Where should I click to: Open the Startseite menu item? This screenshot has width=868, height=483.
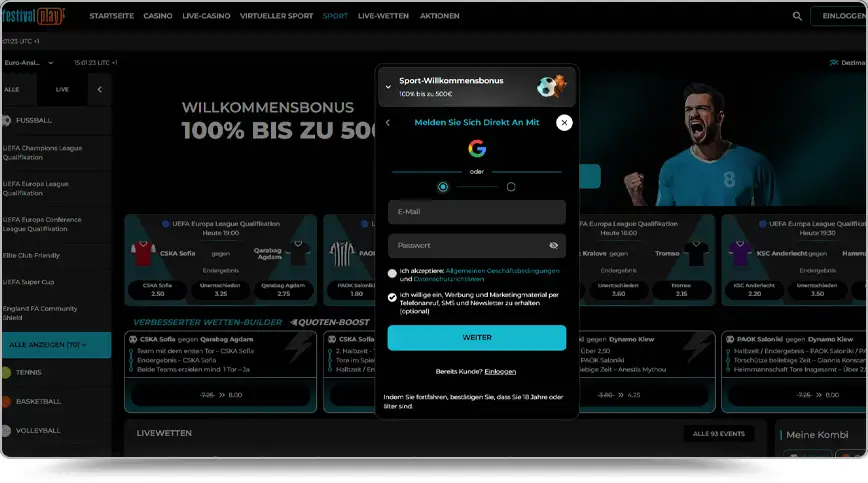(x=112, y=16)
